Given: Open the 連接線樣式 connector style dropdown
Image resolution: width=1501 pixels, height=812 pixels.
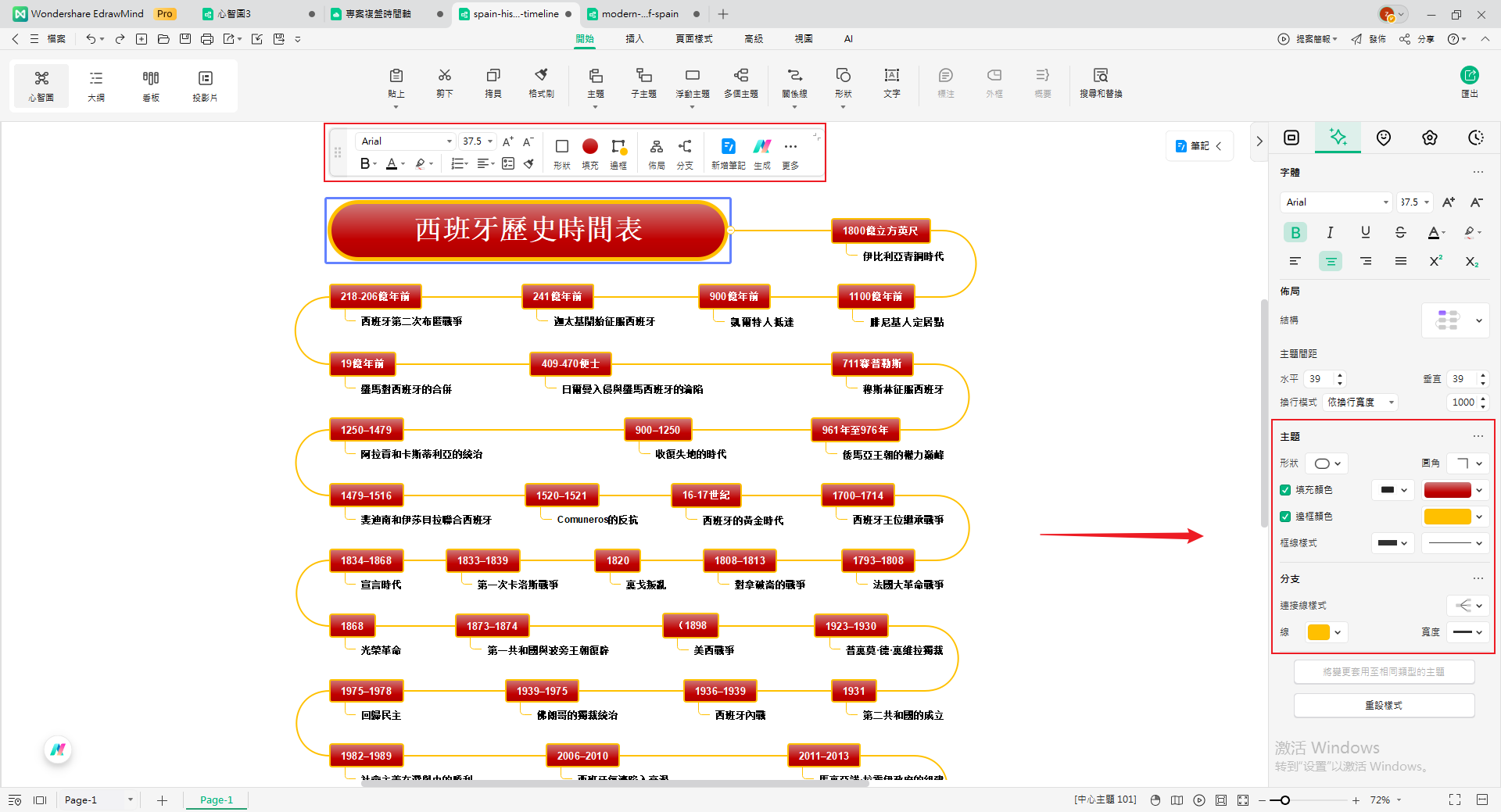Looking at the screenshot, I should (x=1467, y=605).
